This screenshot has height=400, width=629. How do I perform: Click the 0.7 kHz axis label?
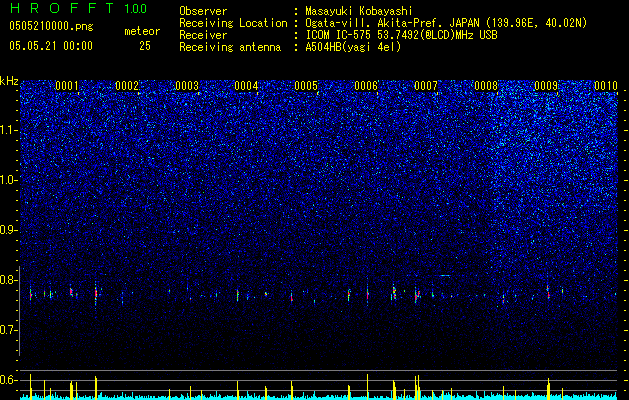pyautogui.click(x=9, y=330)
